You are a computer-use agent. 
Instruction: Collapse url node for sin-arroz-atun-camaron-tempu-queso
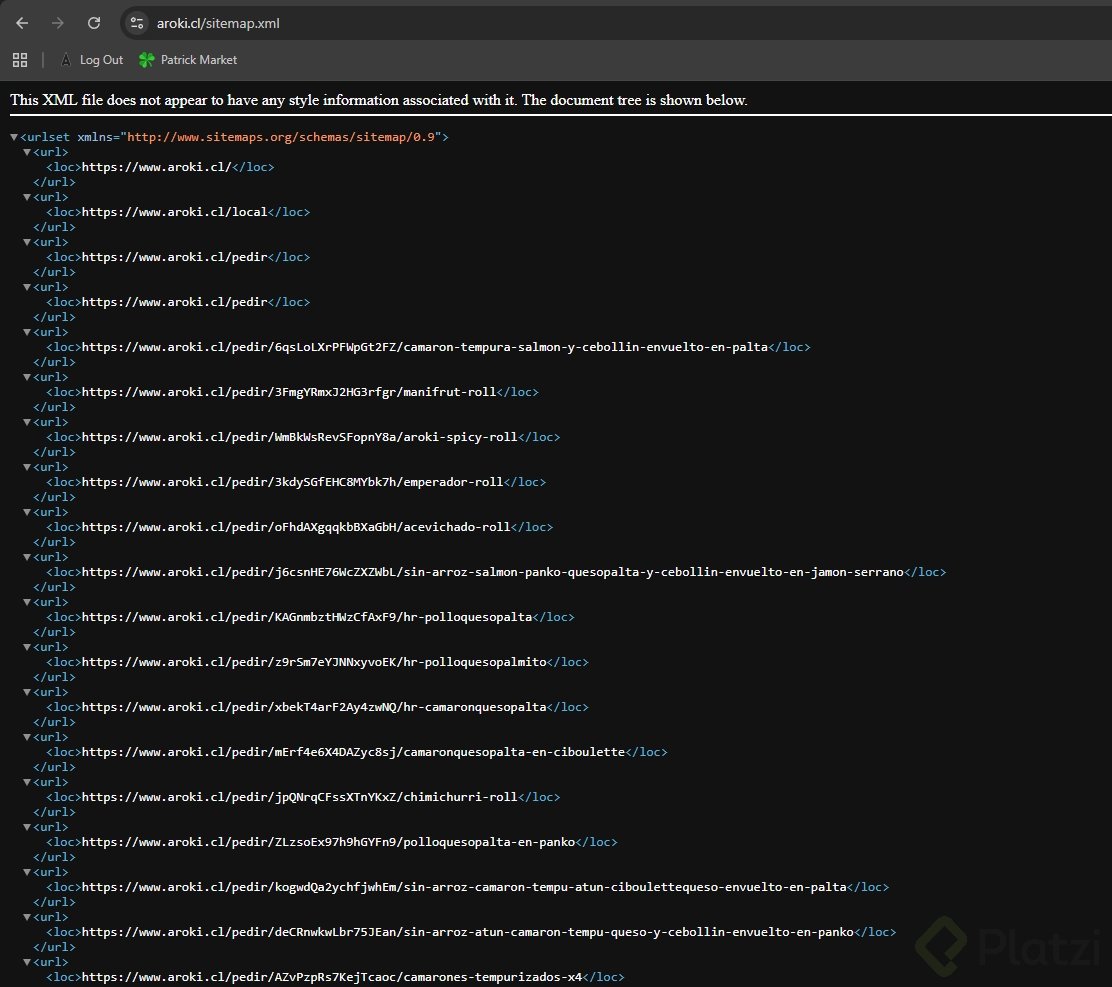point(27,918)
